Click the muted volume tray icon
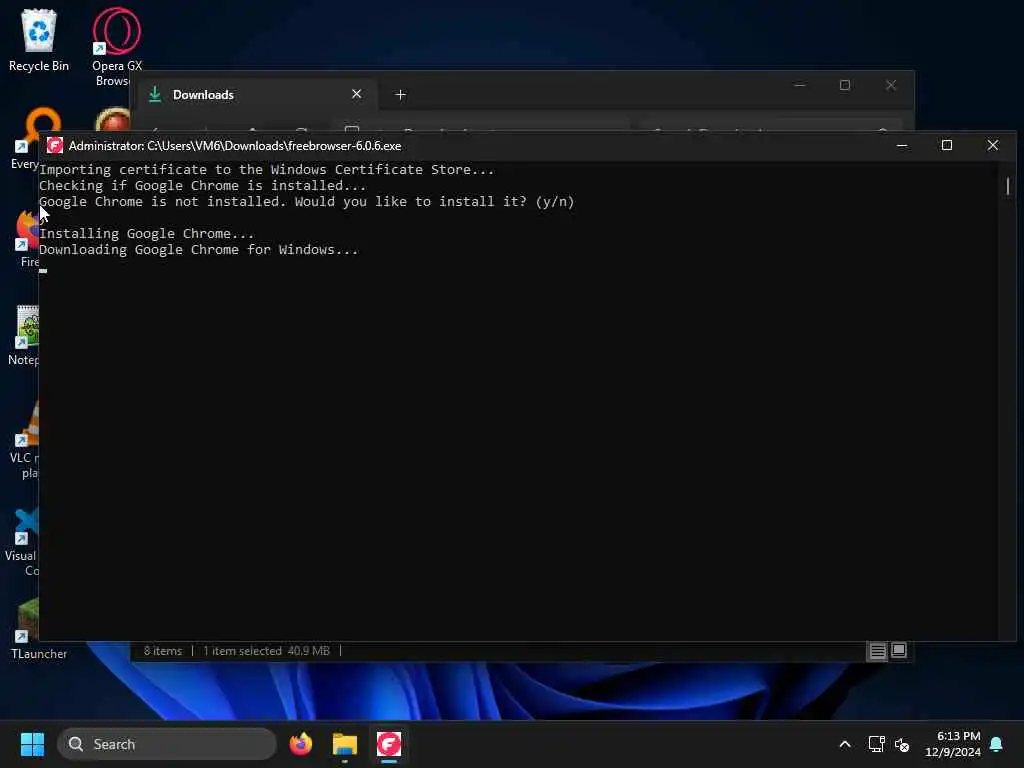 click(x=902, y=744)
